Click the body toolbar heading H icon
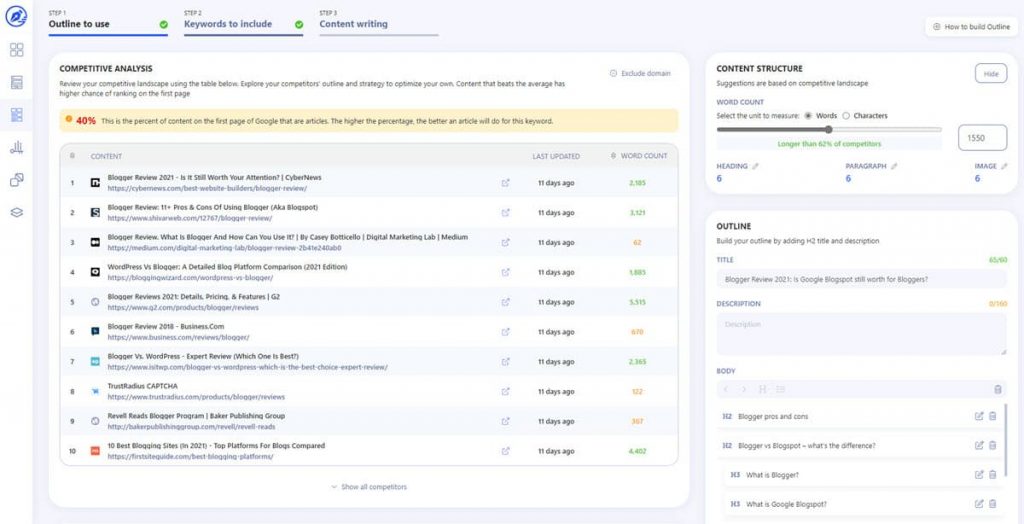 (762, 389)
